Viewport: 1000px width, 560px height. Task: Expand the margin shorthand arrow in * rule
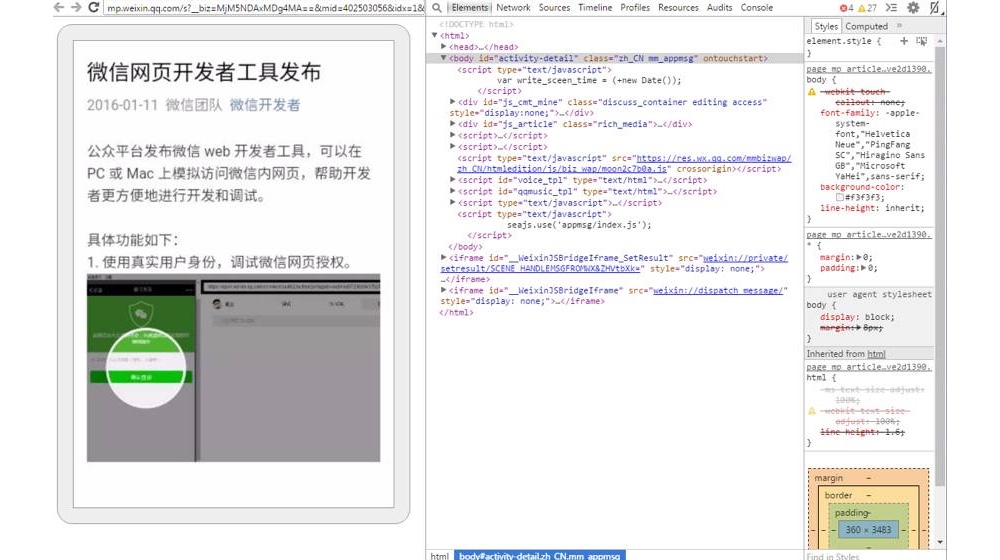click(x=858, y=257)
